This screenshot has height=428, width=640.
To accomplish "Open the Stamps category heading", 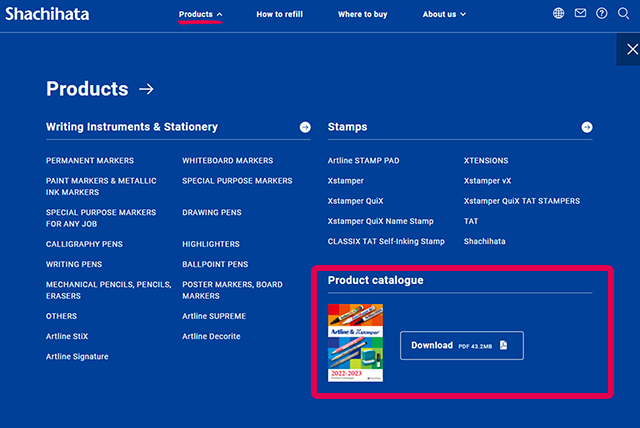I will point(347,127).
